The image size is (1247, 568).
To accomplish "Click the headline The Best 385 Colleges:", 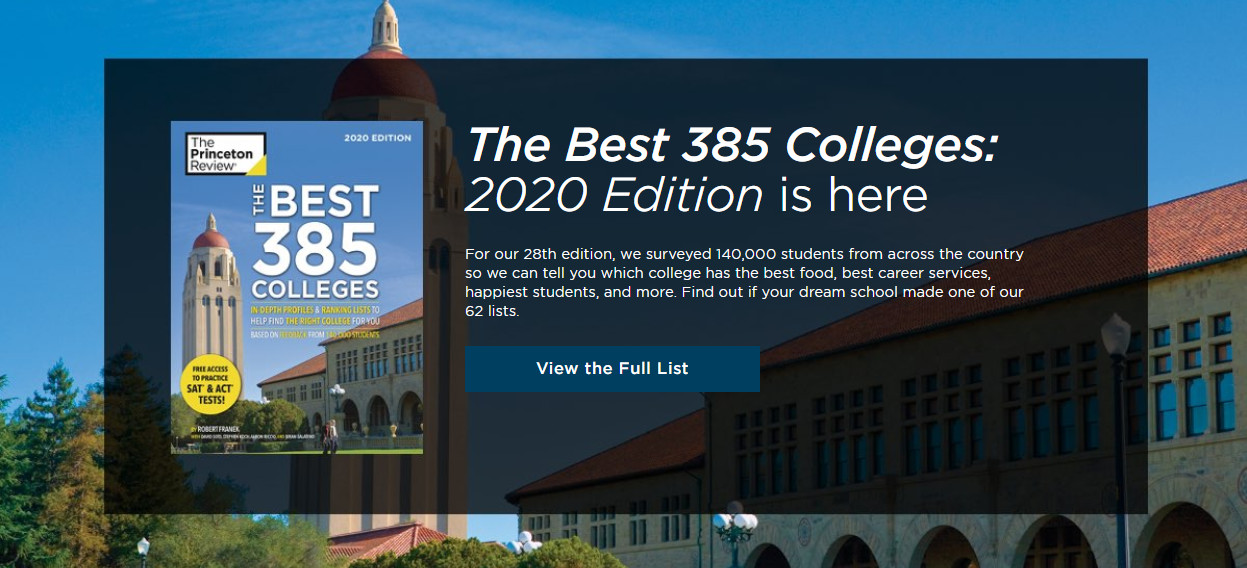I will coord(732,145).
